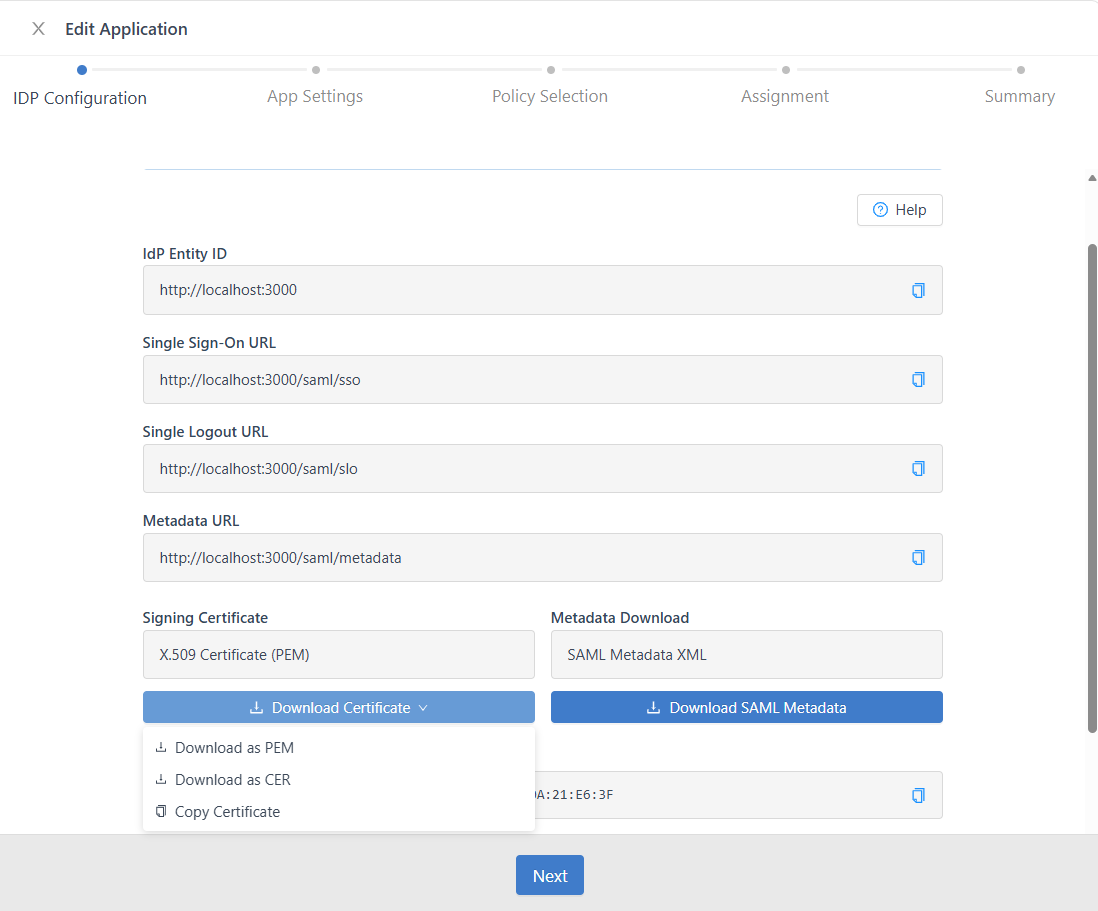The image size is (1098, 911).
Task: Copy the Single Sign-On URL
Action: pyautogui.click(x=918, y=380)
